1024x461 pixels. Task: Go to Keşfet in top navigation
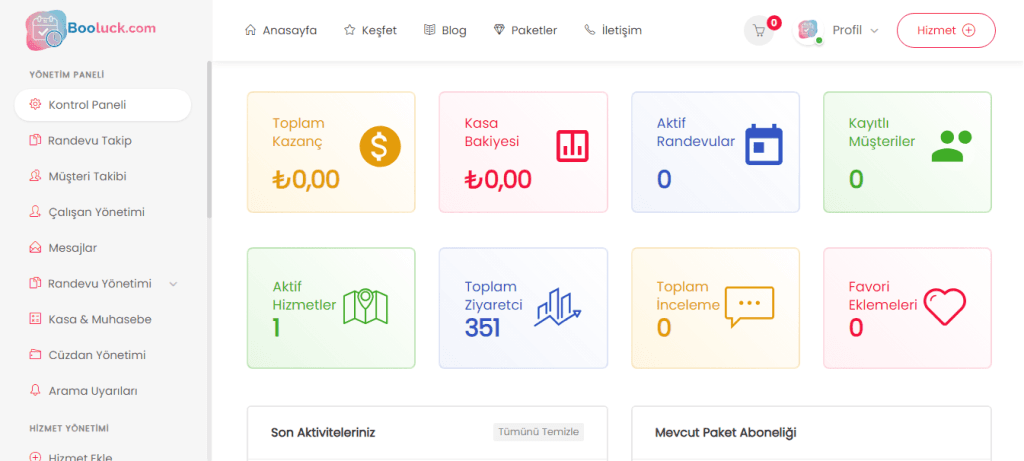tap(370, 30)
